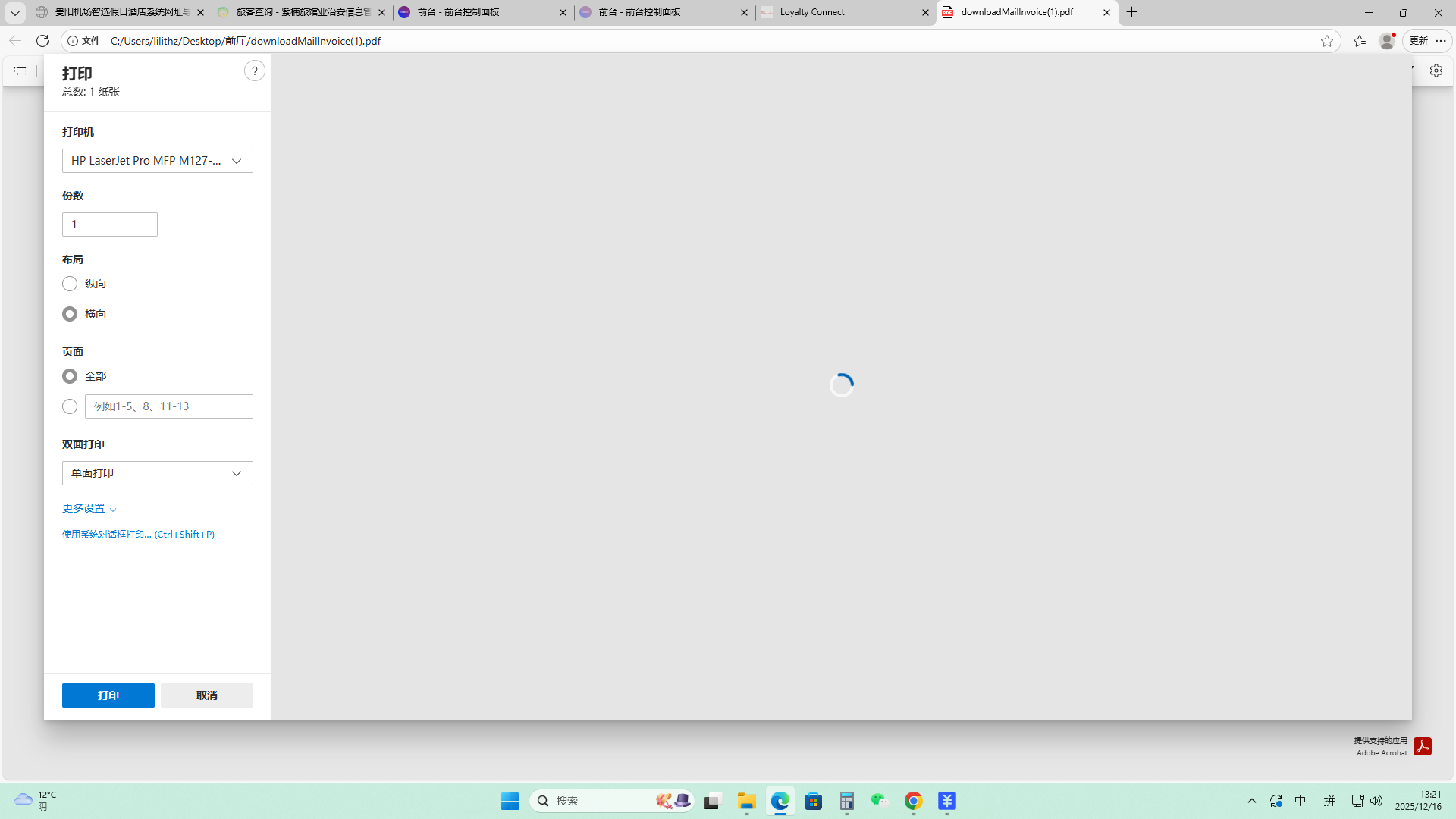
Task: Click the print dialog help question-mark icon
Action: (x=254, y=71)
